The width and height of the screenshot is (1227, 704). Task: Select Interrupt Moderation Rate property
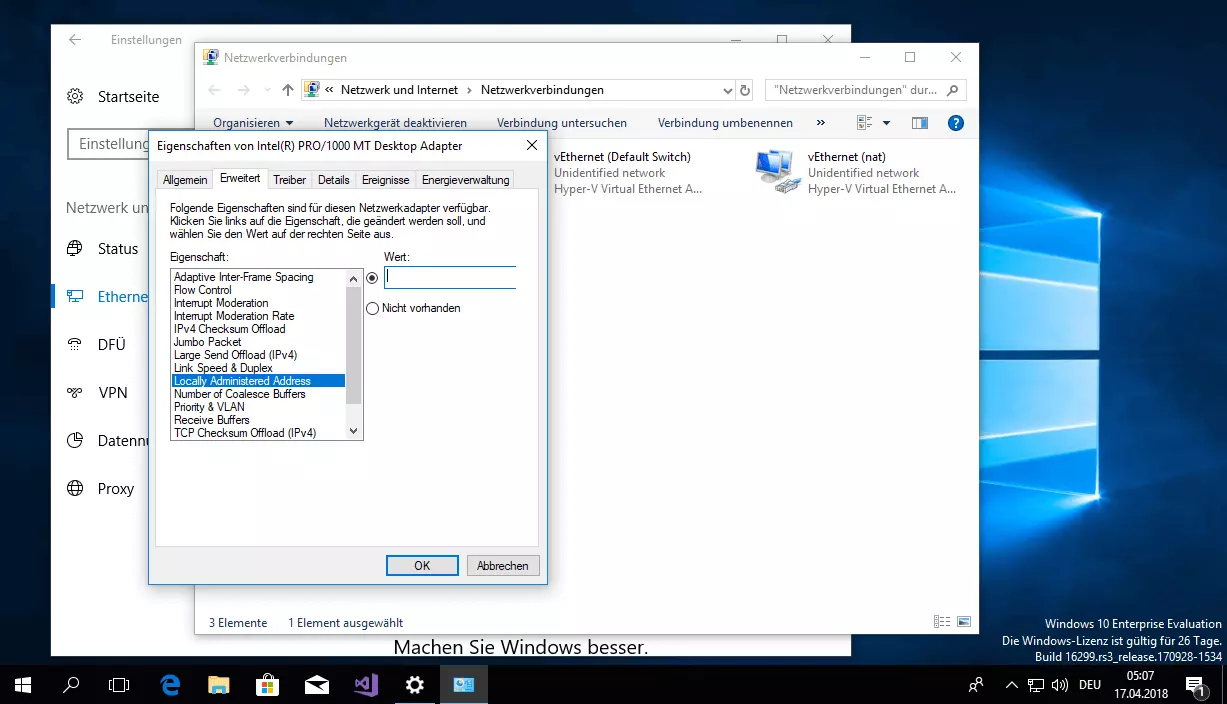click(258, 316)
